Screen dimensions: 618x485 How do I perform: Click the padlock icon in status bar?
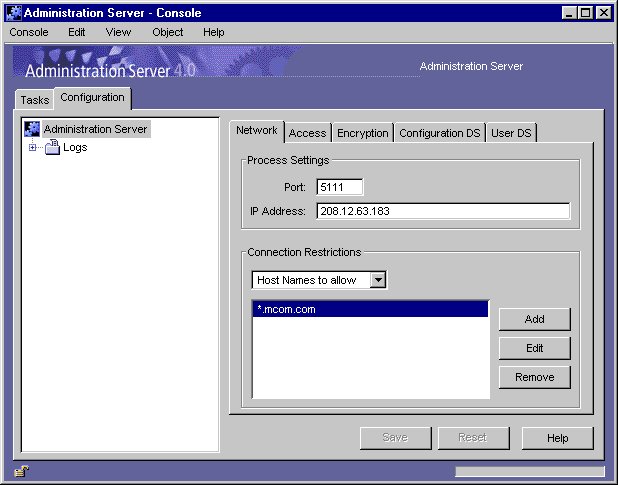[22, 471]
